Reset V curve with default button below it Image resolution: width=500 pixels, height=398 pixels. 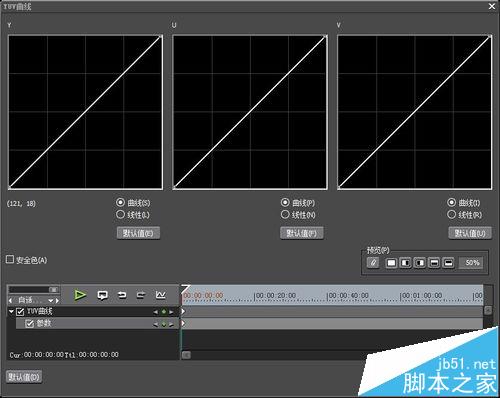[x=470, y=233]
